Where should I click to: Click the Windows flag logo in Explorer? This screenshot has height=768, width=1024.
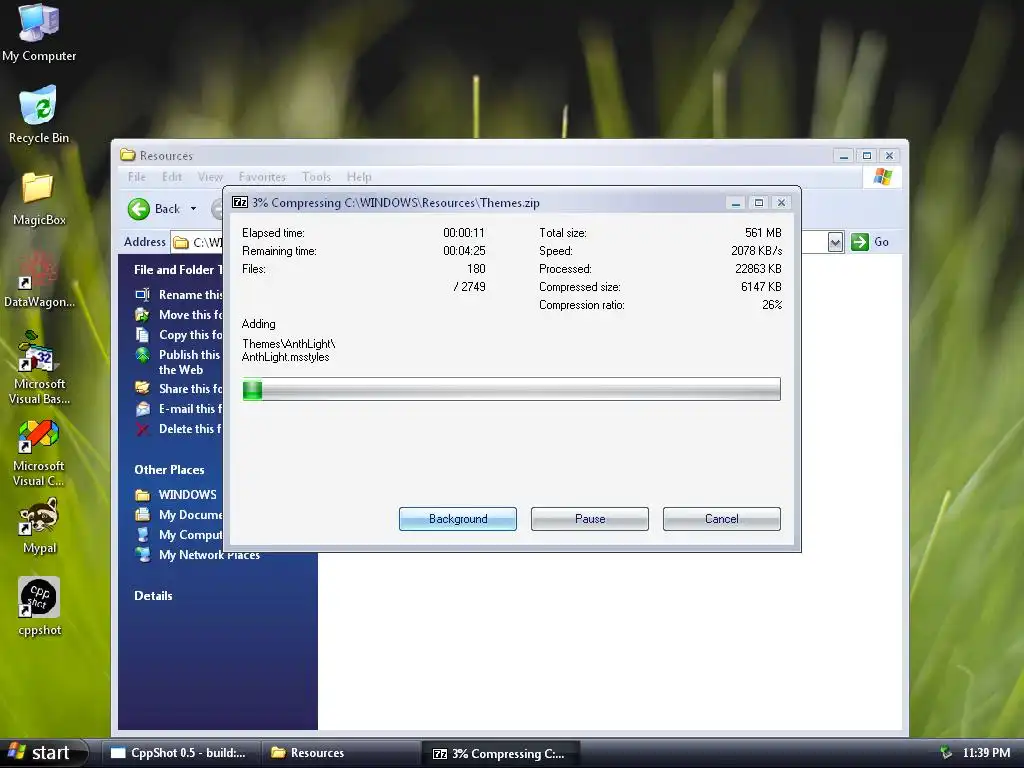point(882,176)
